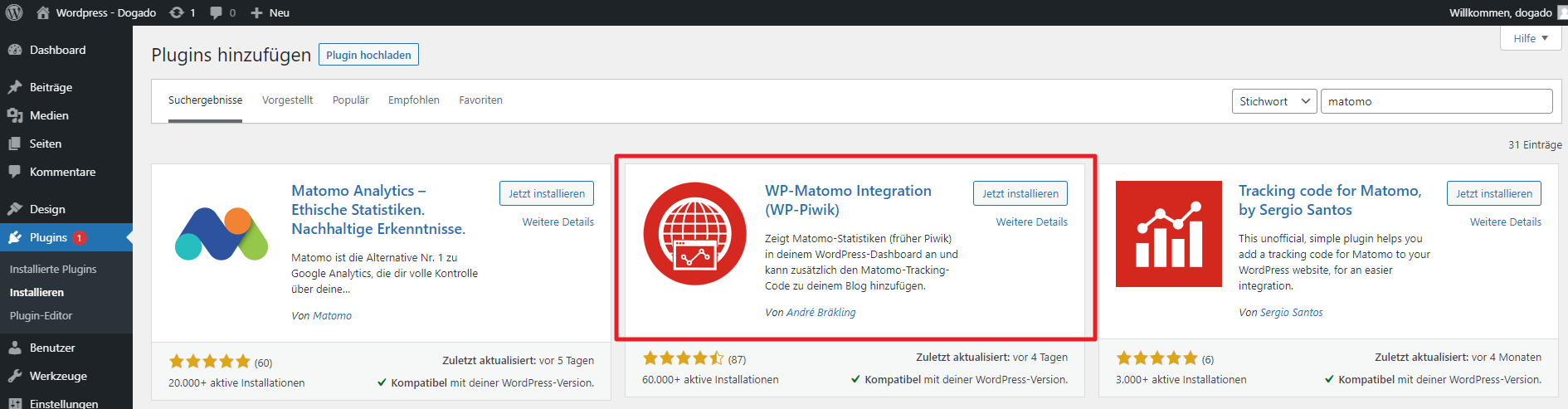Open the Wordpress - Dogado site home link
The image size is (1568, 409).
(x=96, y=12)
